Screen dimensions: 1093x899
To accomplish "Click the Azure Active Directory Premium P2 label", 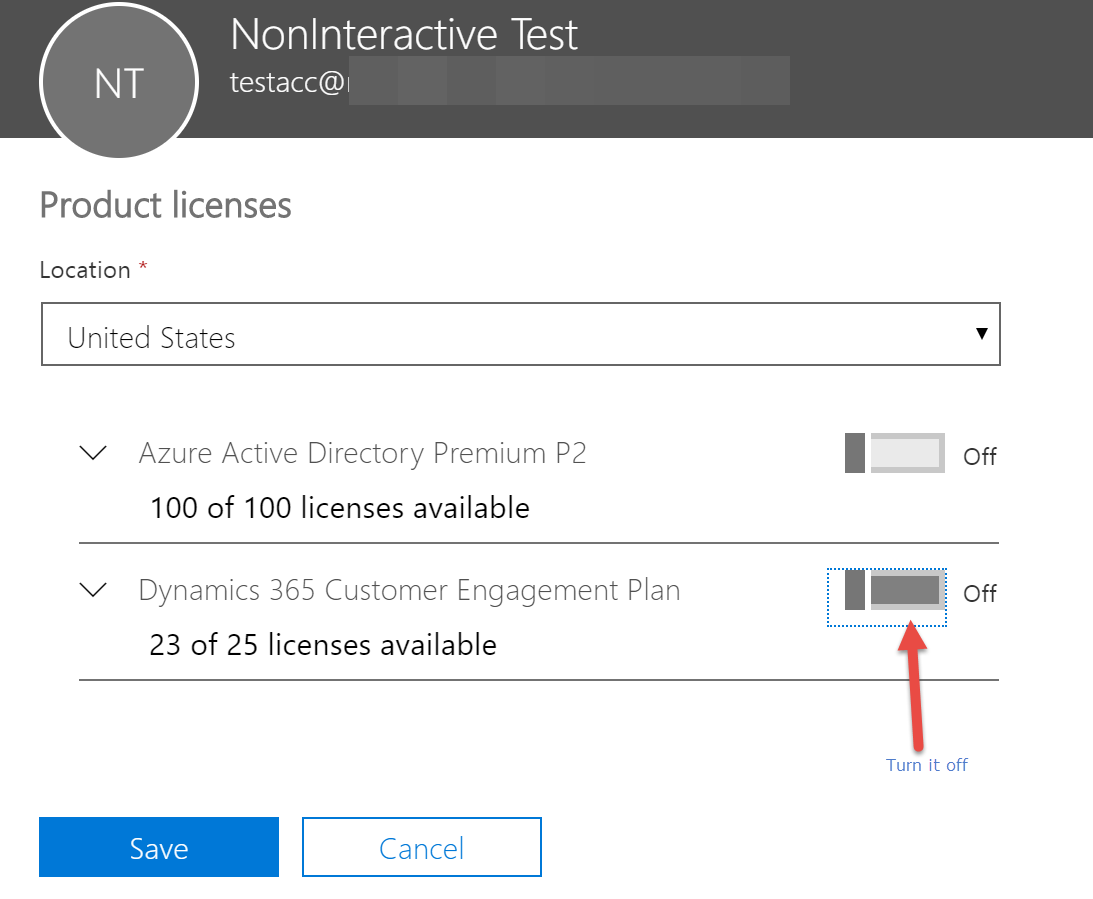I will click(362, 454).
